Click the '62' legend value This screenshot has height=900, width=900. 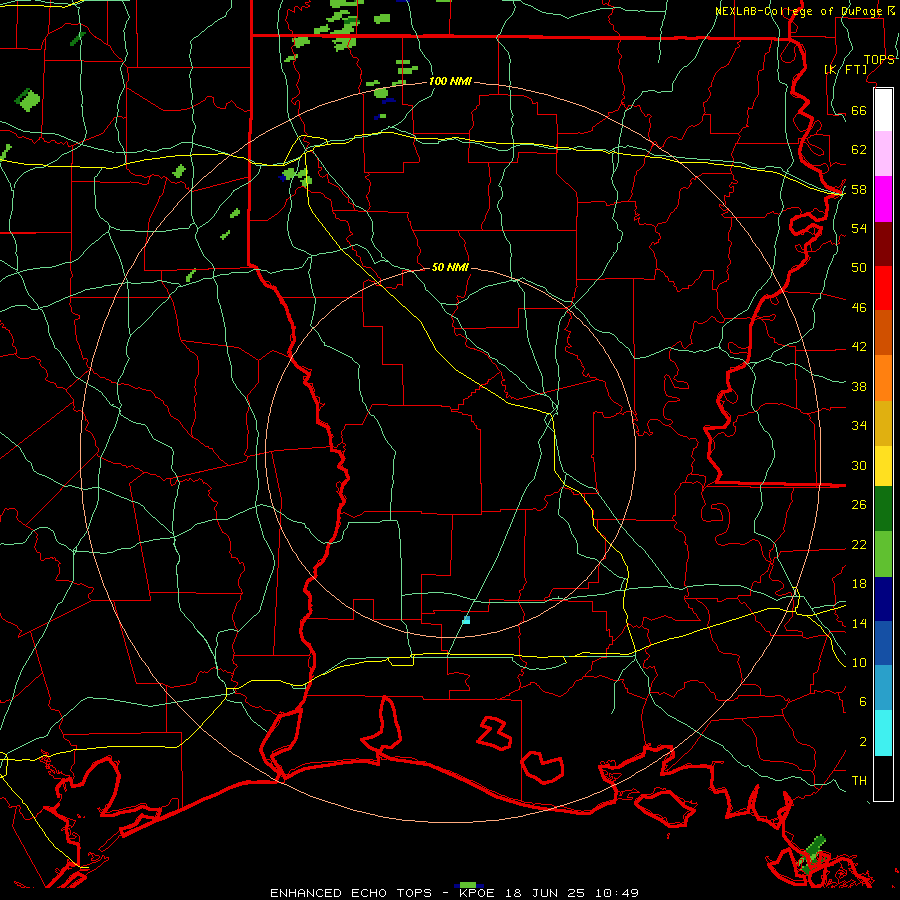point(859,150)
